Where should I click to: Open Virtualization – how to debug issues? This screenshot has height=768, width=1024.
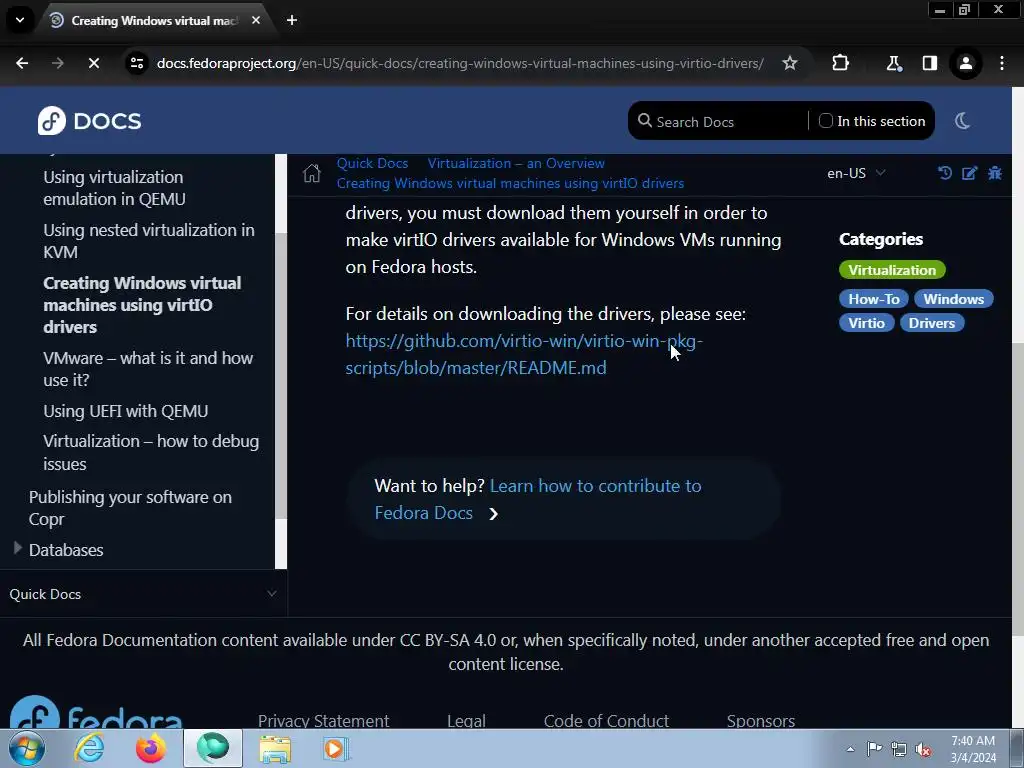151,453
